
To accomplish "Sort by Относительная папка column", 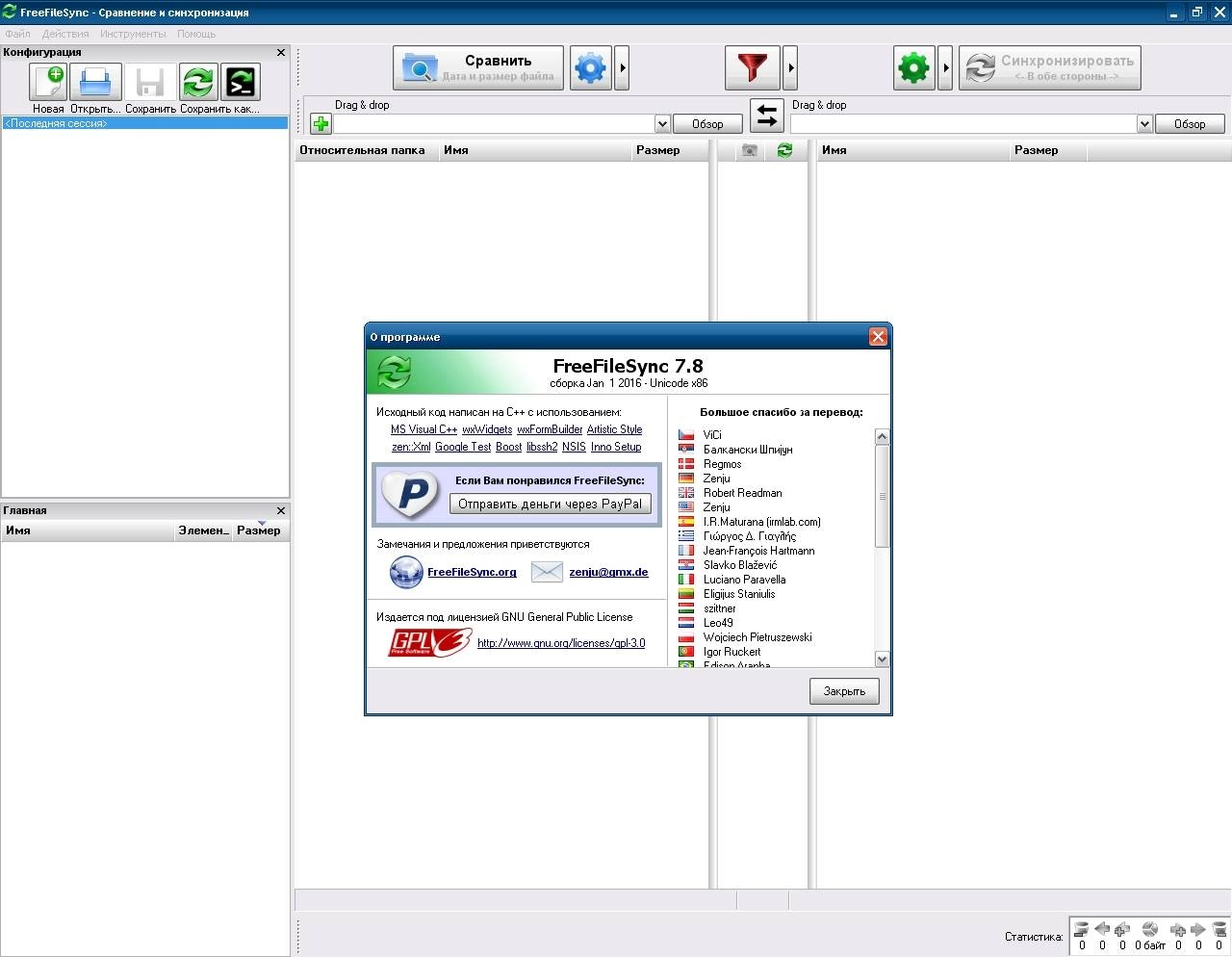I will click(366, 150).
